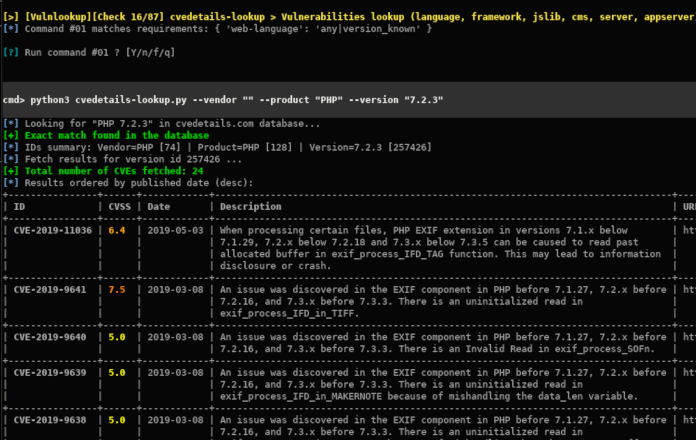This screenshot has width=696, height=440.
Task: Click the question mark prompt icon
Action: 11,52
